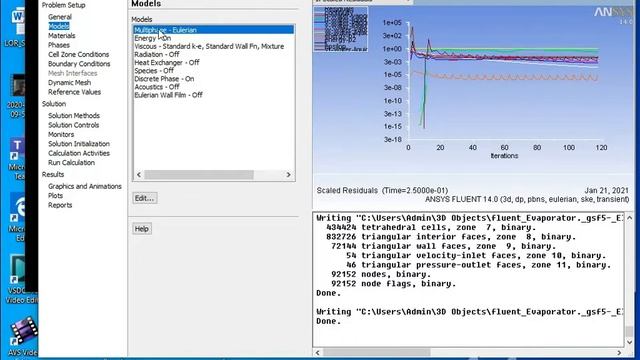Click the Models list horizontal scrollbar thumb
Viewport: 640px width, 360px height.
pyautogui.click(x=199, y=175)
